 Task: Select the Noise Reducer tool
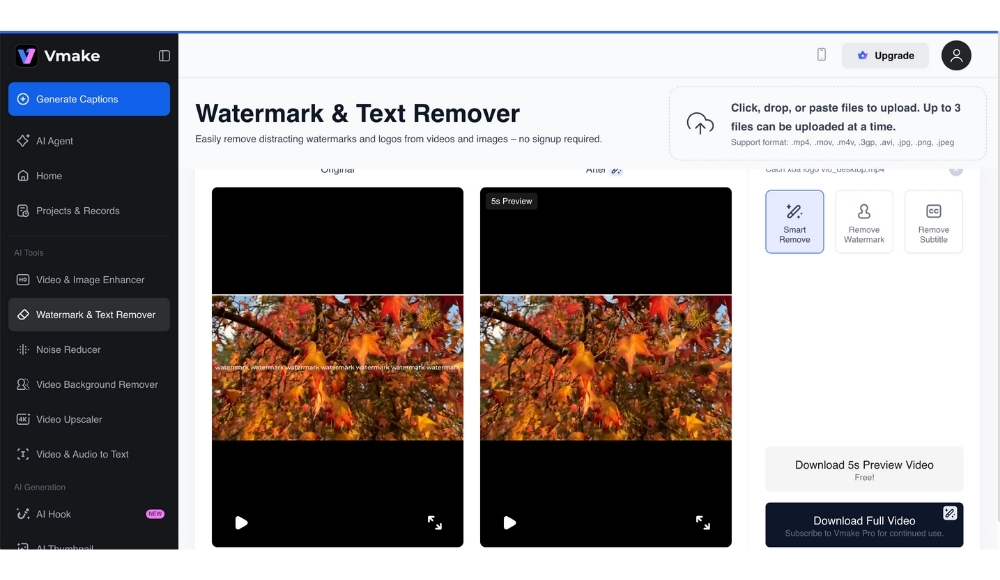(68, 350)
